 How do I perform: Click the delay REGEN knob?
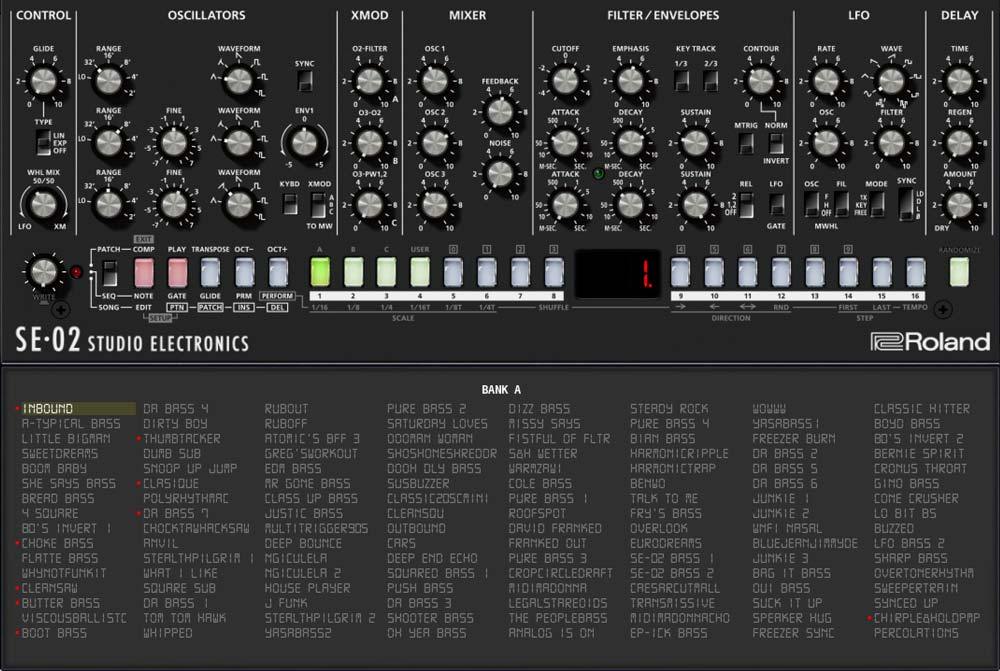(x=959, y=143)
